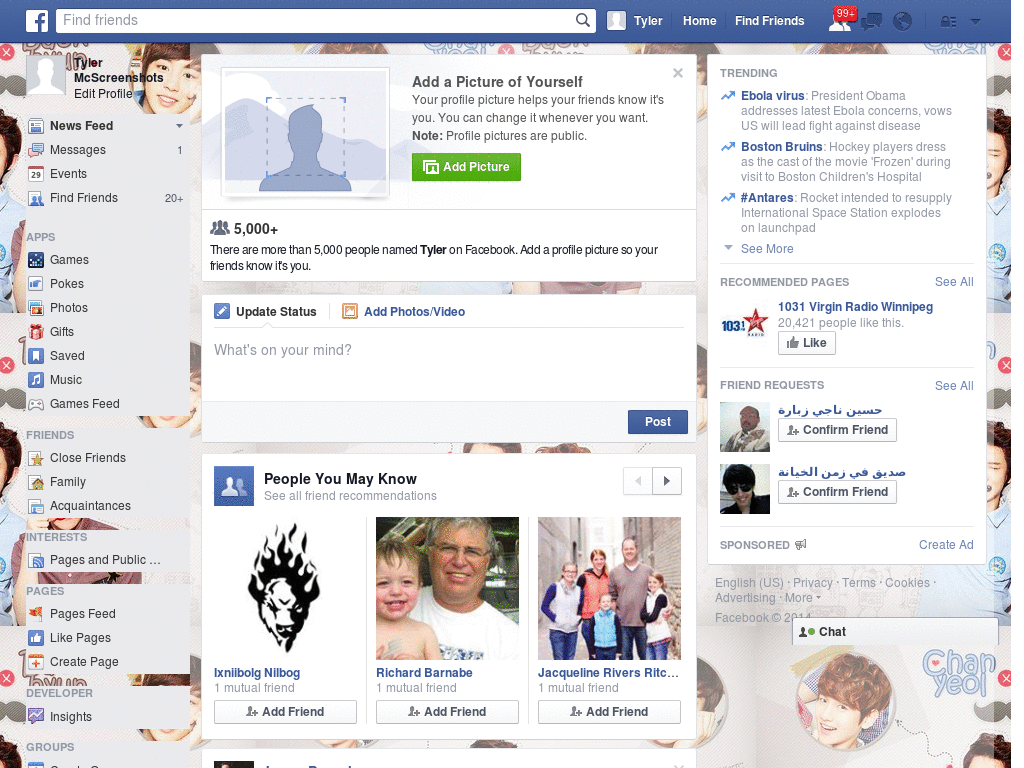The image size is (1024, 768).
Task: Expand the account dropdown arrow in top bar
Action: [976, 22]
